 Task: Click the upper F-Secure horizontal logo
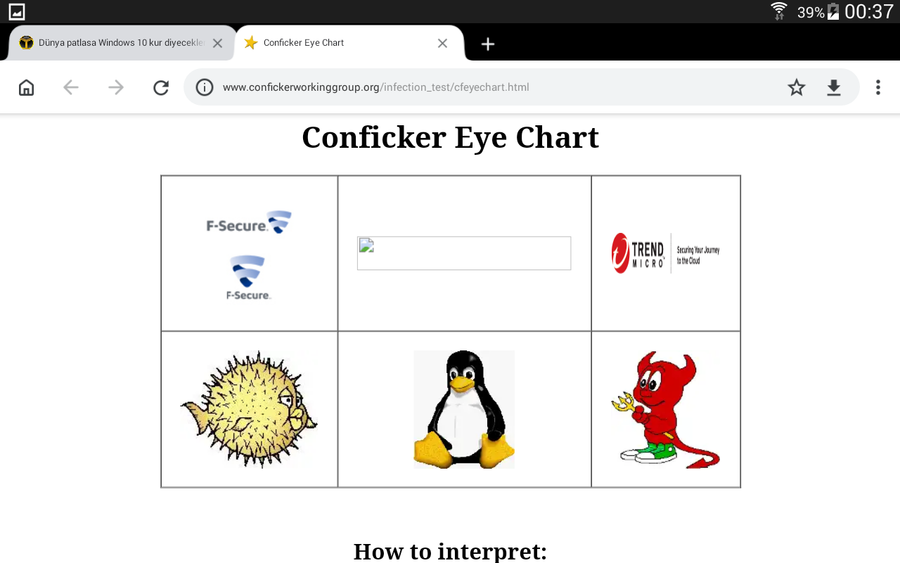[x=249, y=222]
